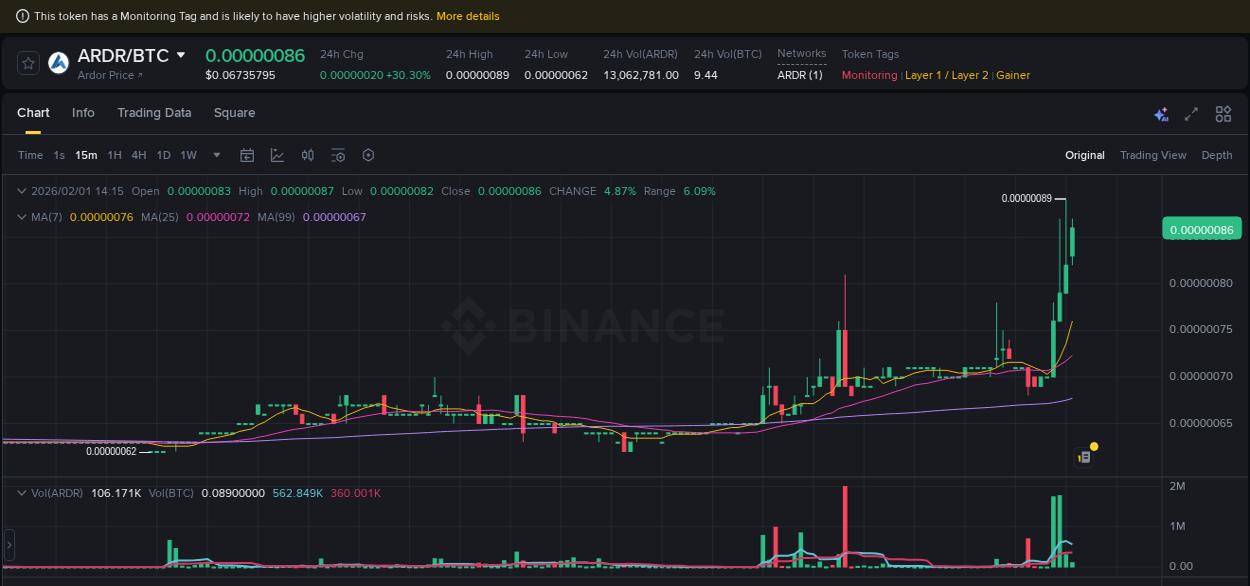Open the calendar date-range selector
The image size is (1250, 586).
247,155
